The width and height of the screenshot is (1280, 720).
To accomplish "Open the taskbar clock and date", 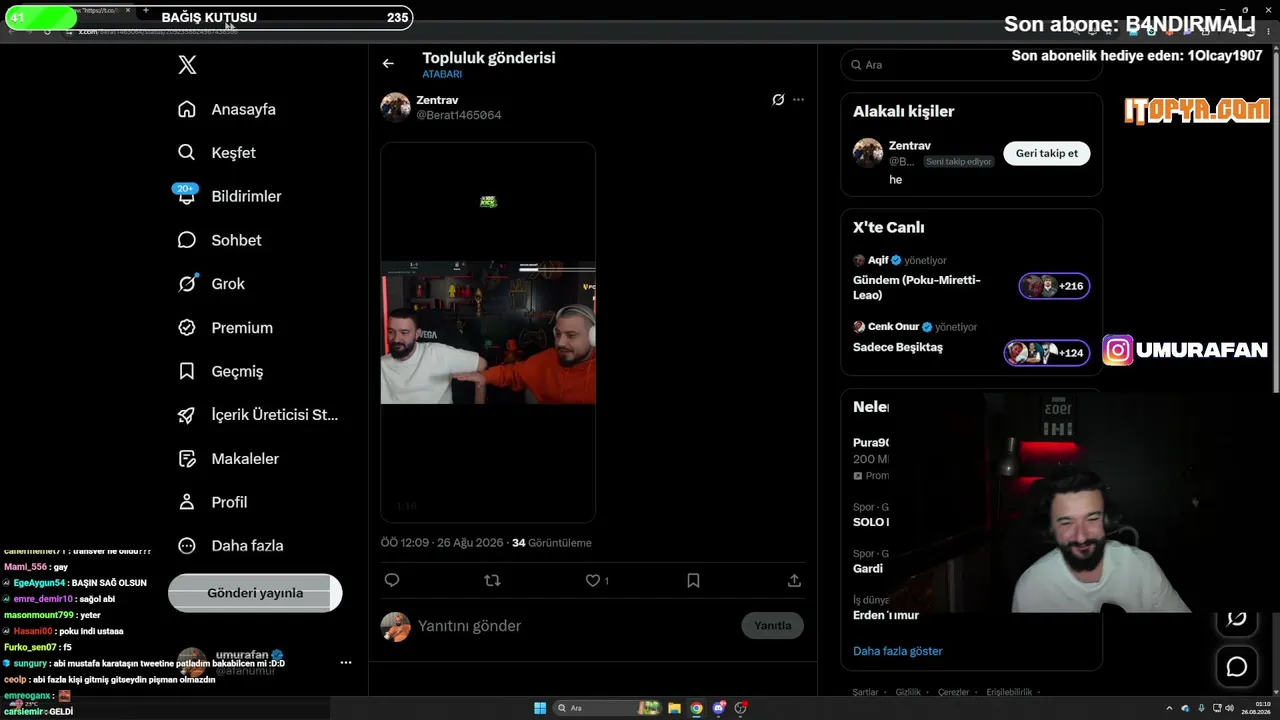I will point(1256,708).
